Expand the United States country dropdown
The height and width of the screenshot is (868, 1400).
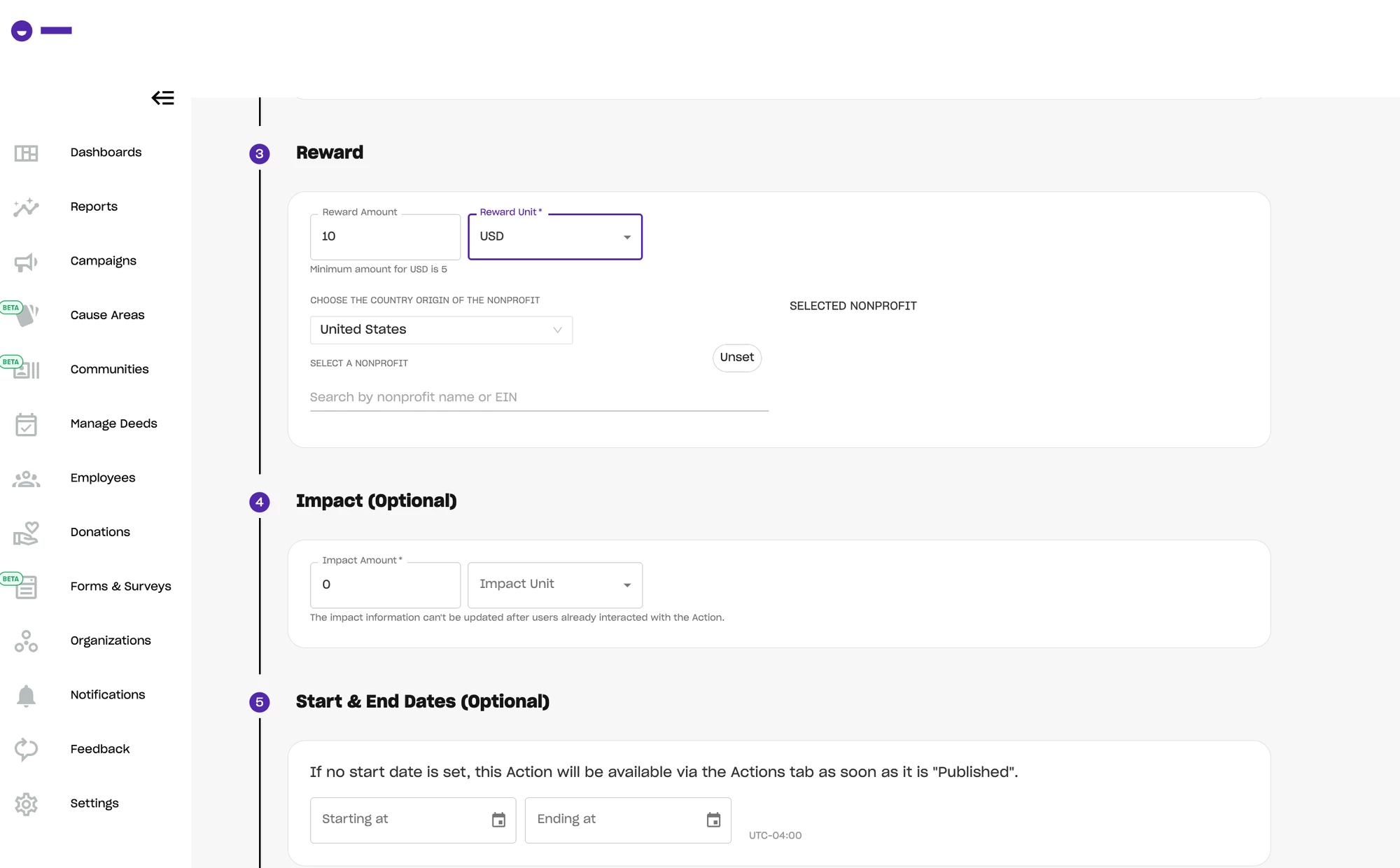tap(441, 330)
